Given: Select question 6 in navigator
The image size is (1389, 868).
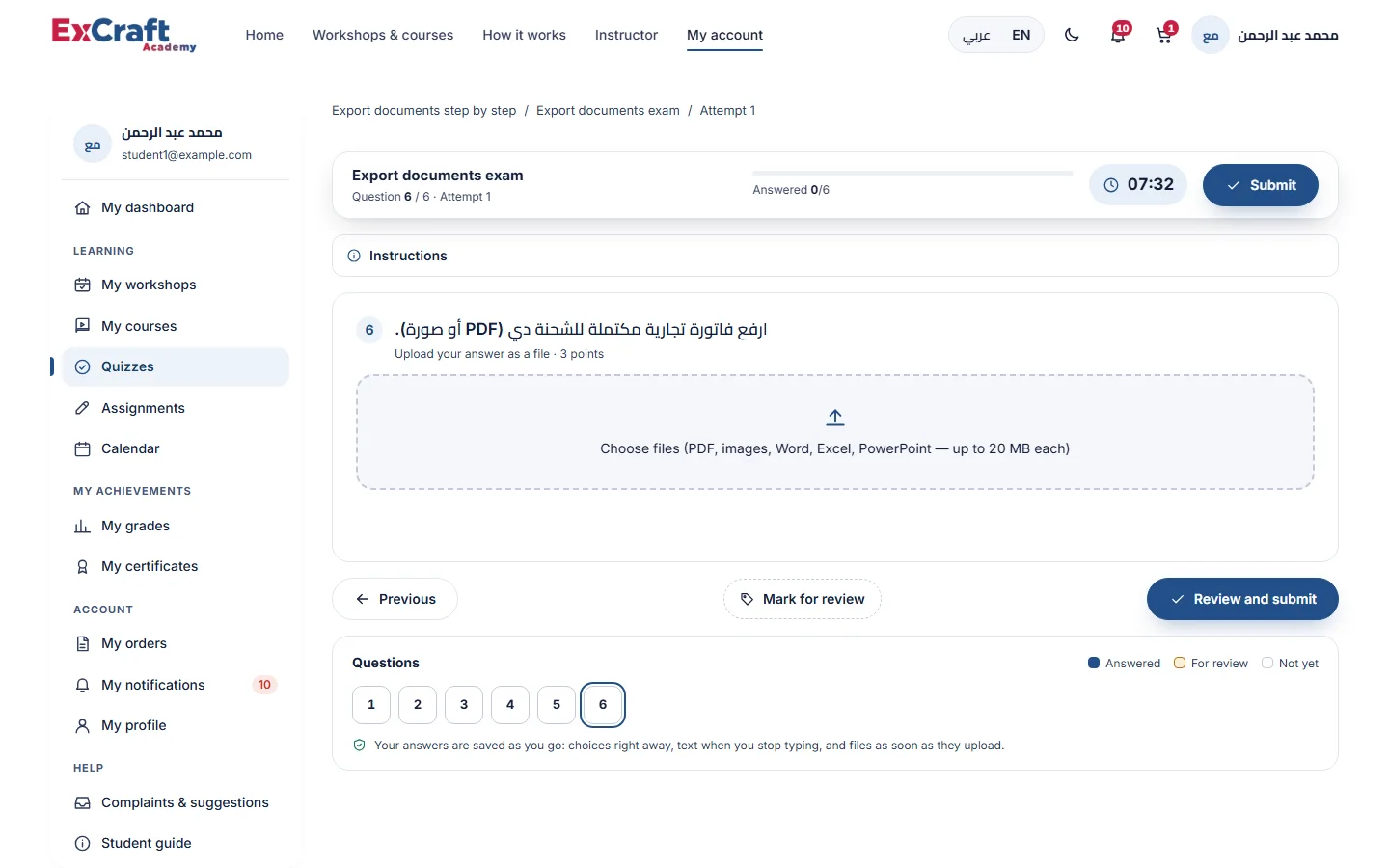Looking at the screenshot, I should tap(603, 705).
